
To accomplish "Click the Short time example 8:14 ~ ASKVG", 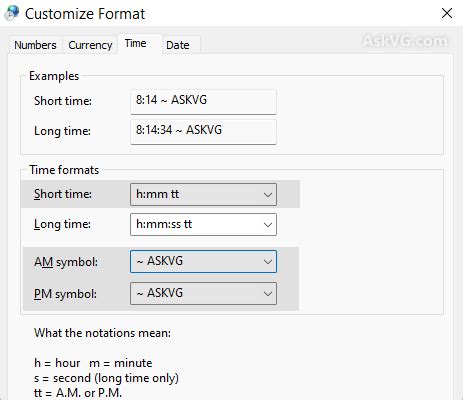I will pyautogui.click(x=203, y=102).
